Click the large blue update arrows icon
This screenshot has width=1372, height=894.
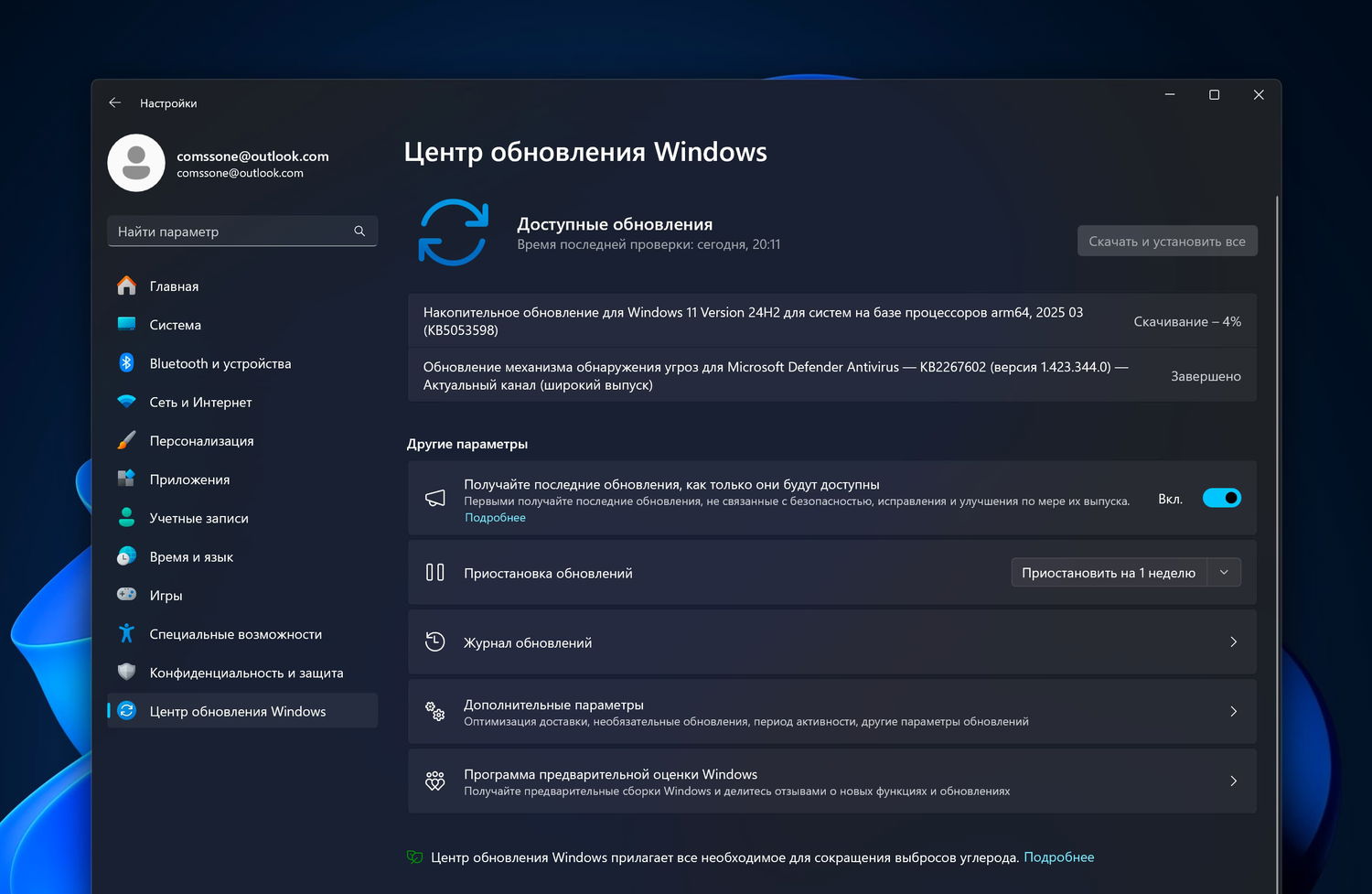[453, 232]
